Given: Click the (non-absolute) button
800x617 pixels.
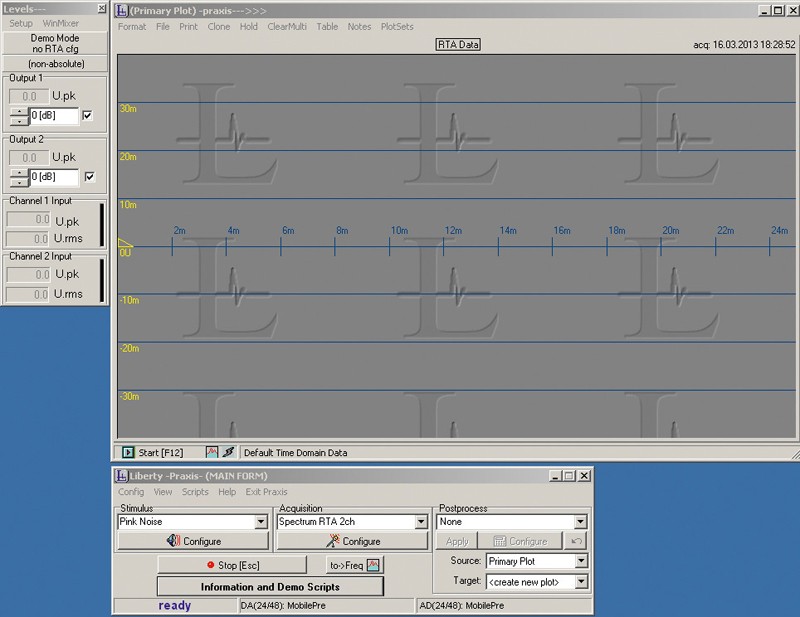Looking at the screenshot, I should pyautogui.click(x=55, y=64).
